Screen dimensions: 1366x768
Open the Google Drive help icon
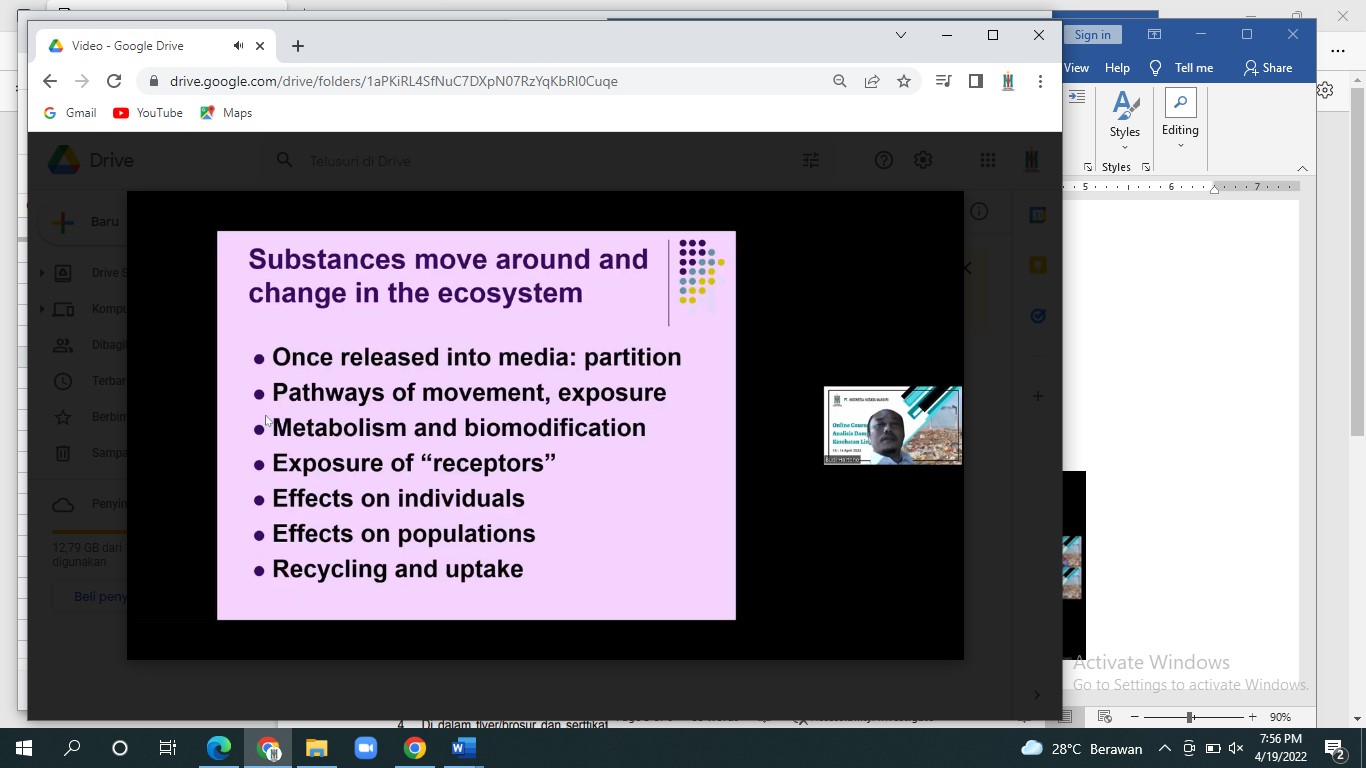tap(884, 160)
